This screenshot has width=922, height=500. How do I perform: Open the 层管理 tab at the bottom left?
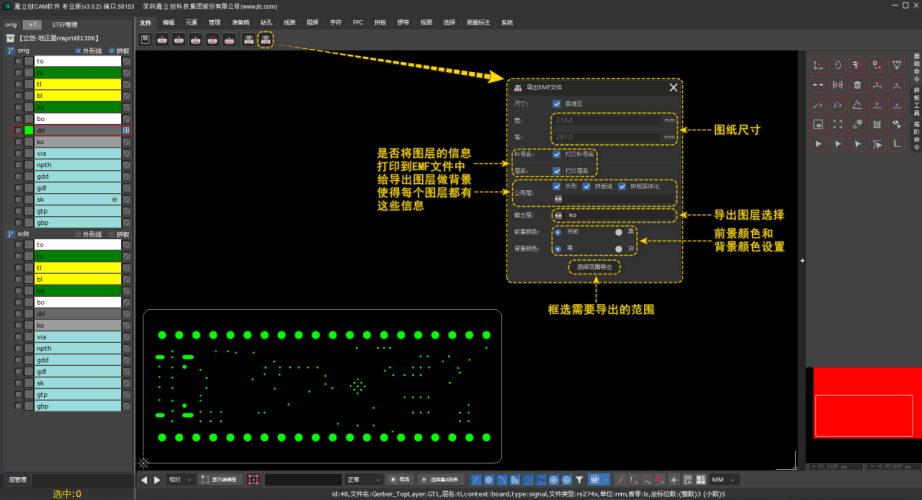pyautogui.click(x=17, y=480)
